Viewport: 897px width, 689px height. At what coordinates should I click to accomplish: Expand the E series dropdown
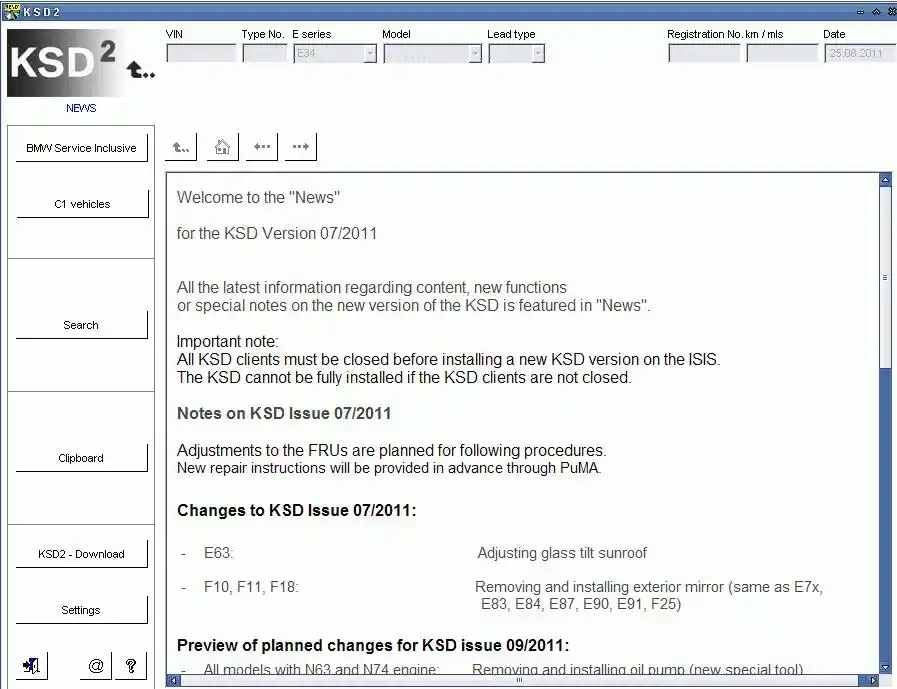tap(370, 54)
